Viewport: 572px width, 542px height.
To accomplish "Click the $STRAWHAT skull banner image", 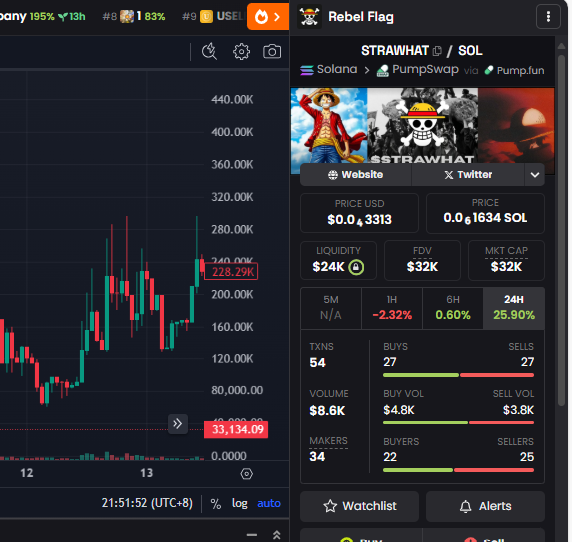I will [x=422, y=125].
